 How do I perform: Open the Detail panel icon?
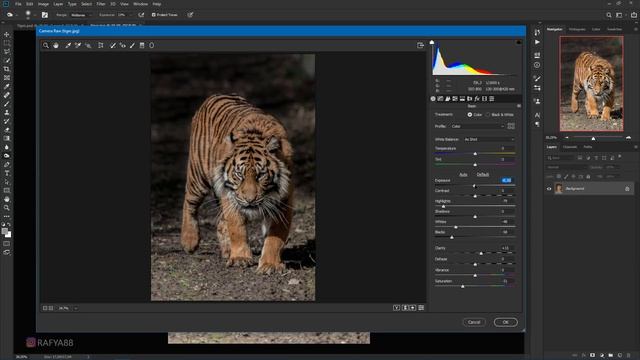pos(448,99)
